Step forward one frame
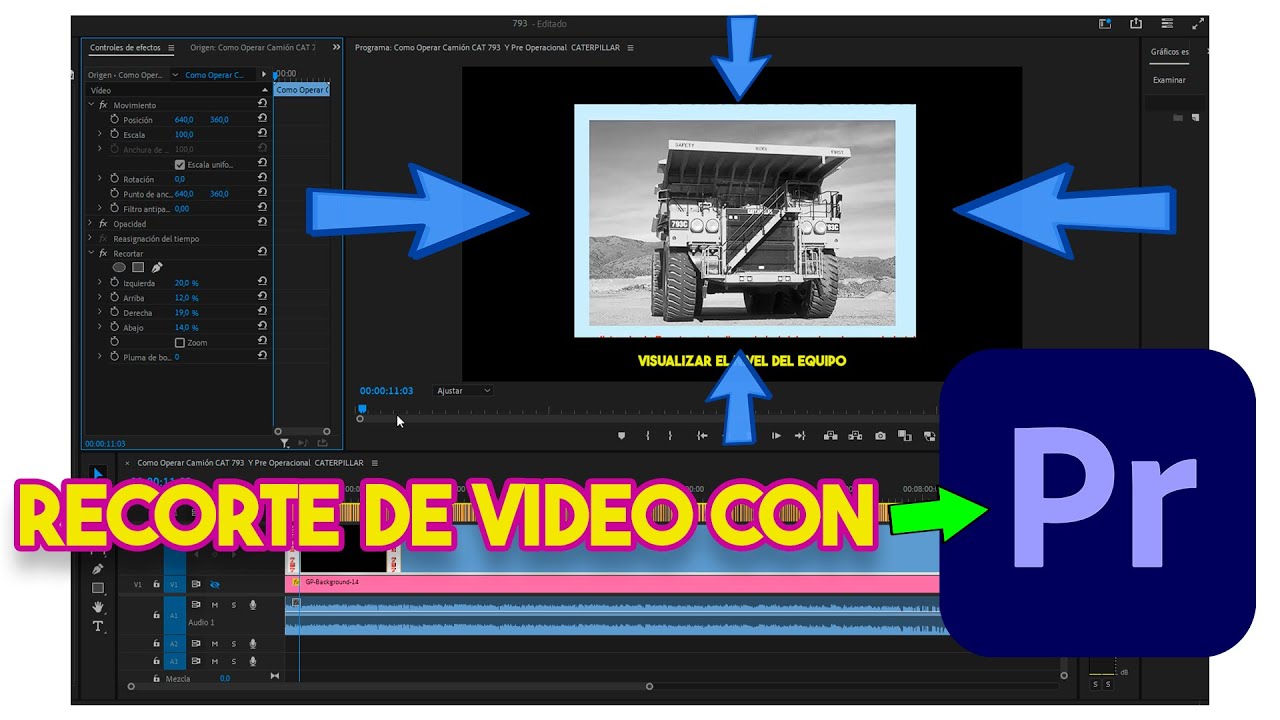The width and height of the screenshot is (1280, 720). coord(776,436)
